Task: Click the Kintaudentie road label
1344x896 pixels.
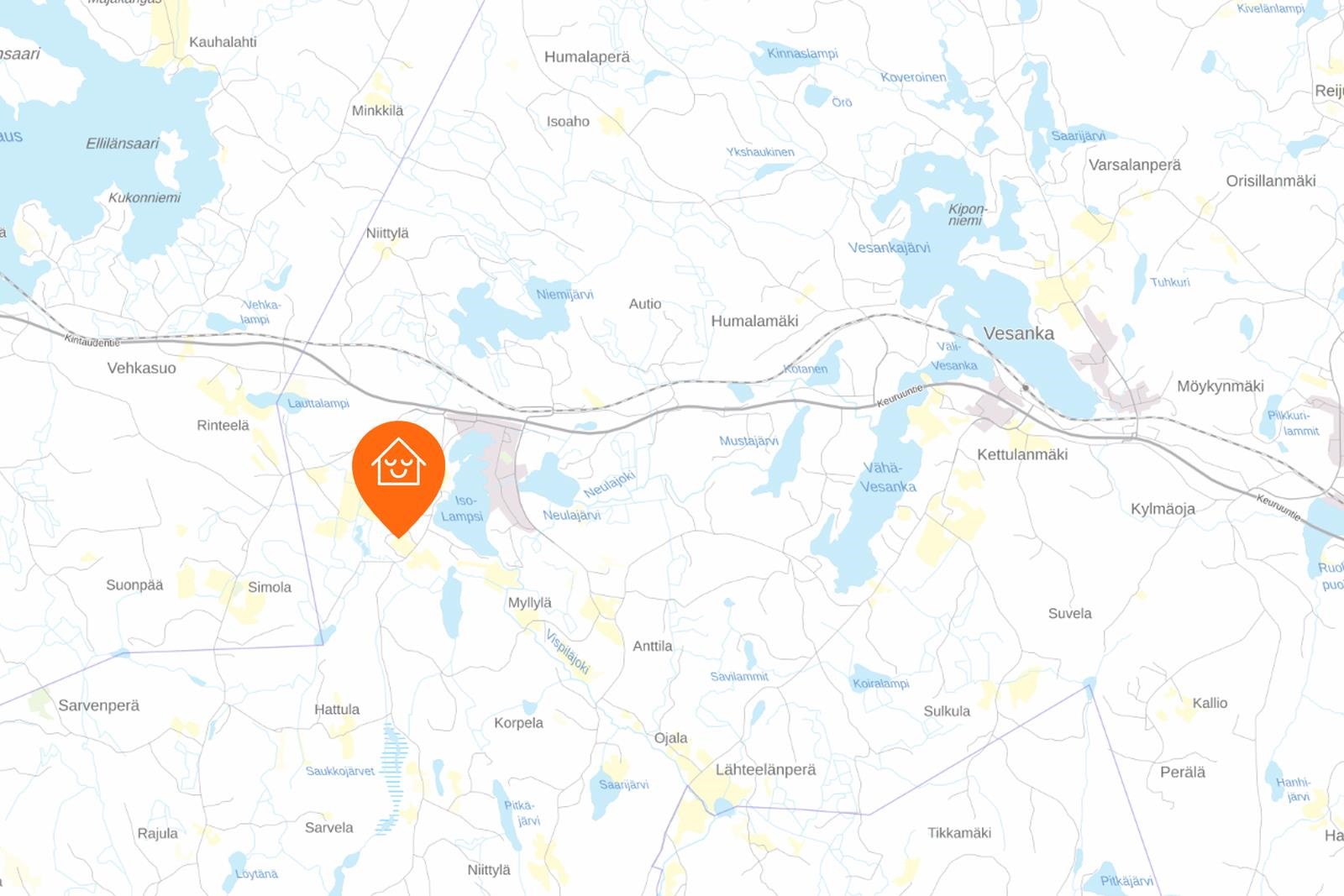Action: (x=92, y=342)
